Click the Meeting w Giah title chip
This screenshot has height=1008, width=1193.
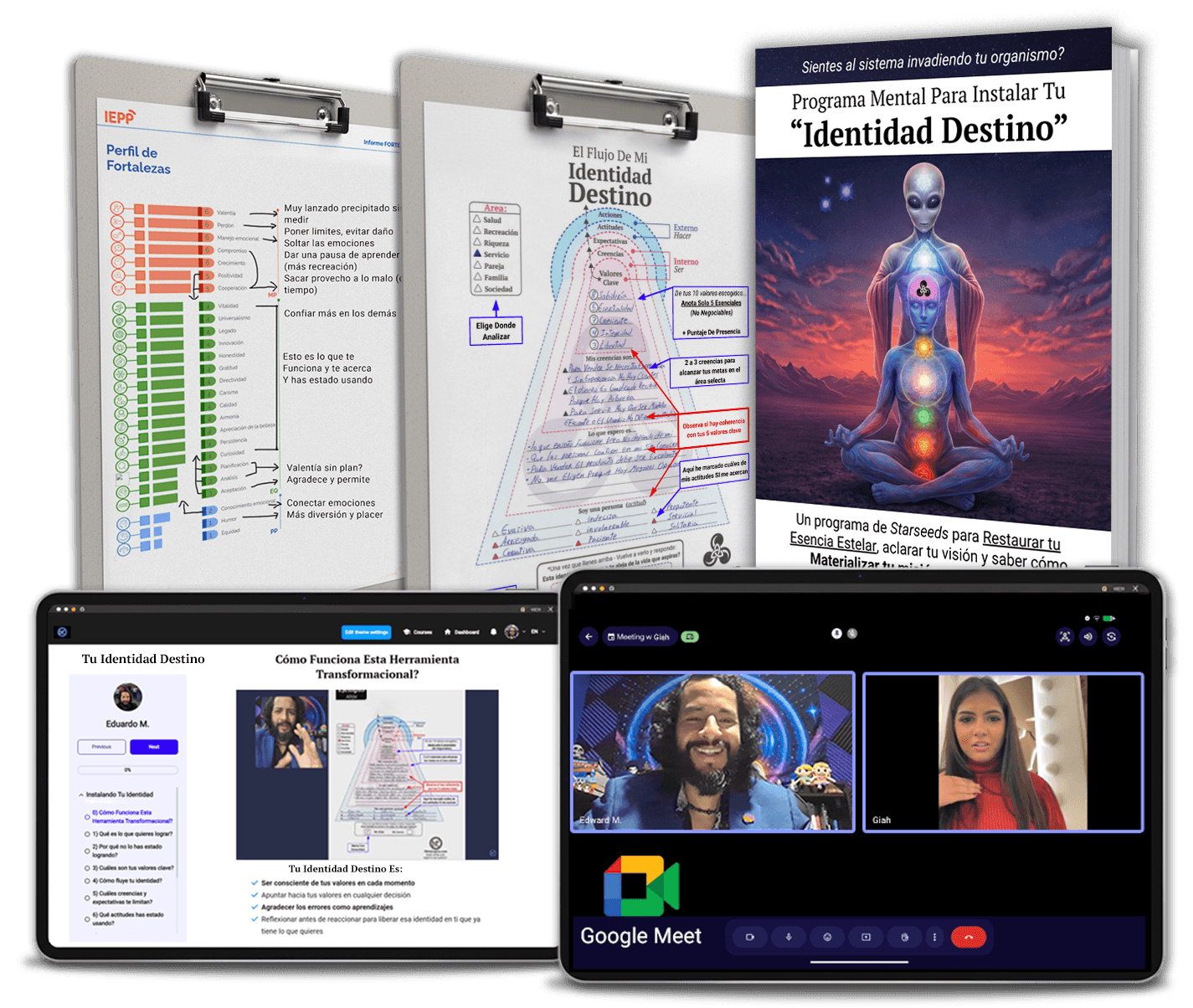click(639, 637)
